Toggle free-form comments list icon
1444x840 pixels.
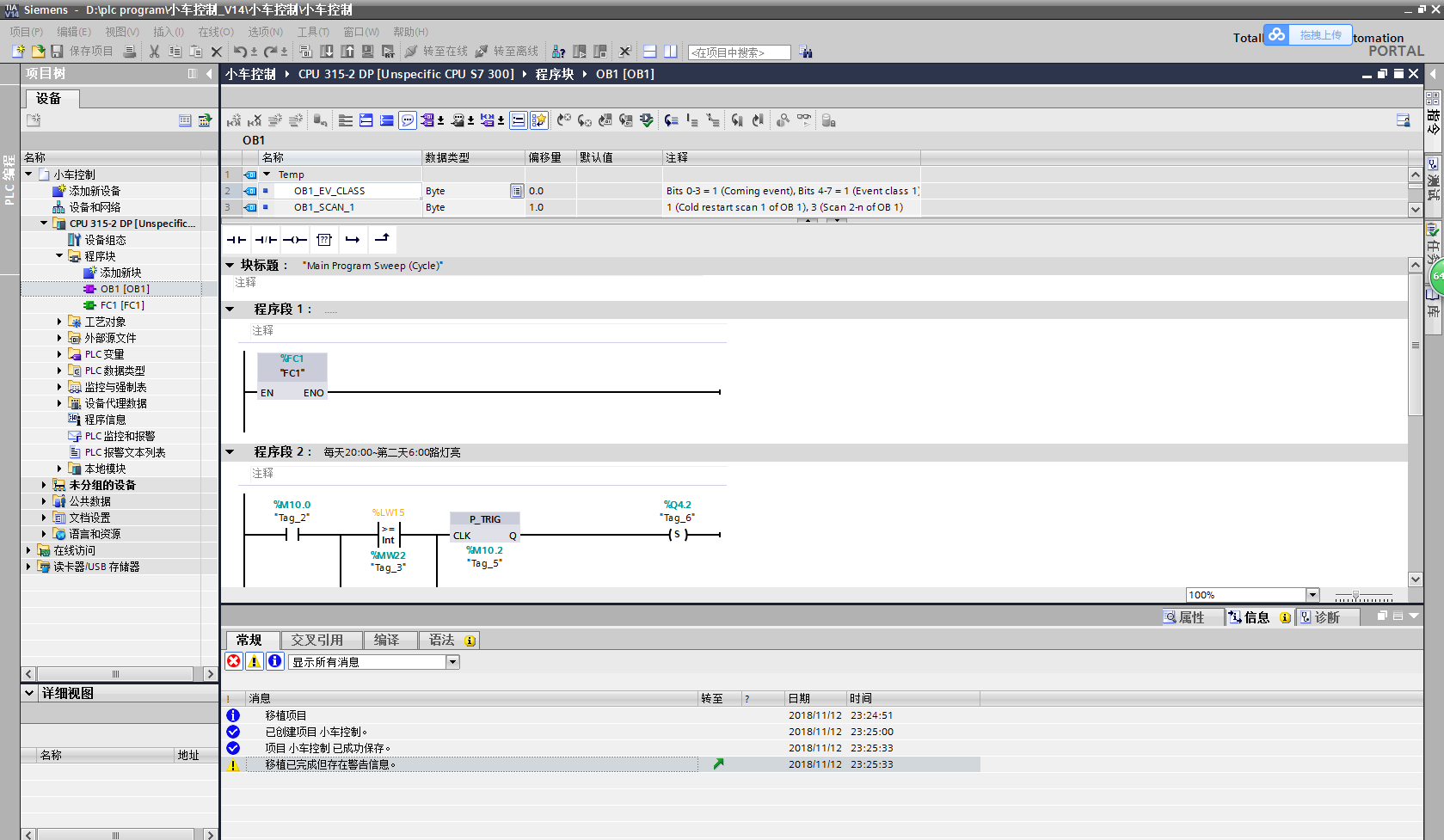519,120
